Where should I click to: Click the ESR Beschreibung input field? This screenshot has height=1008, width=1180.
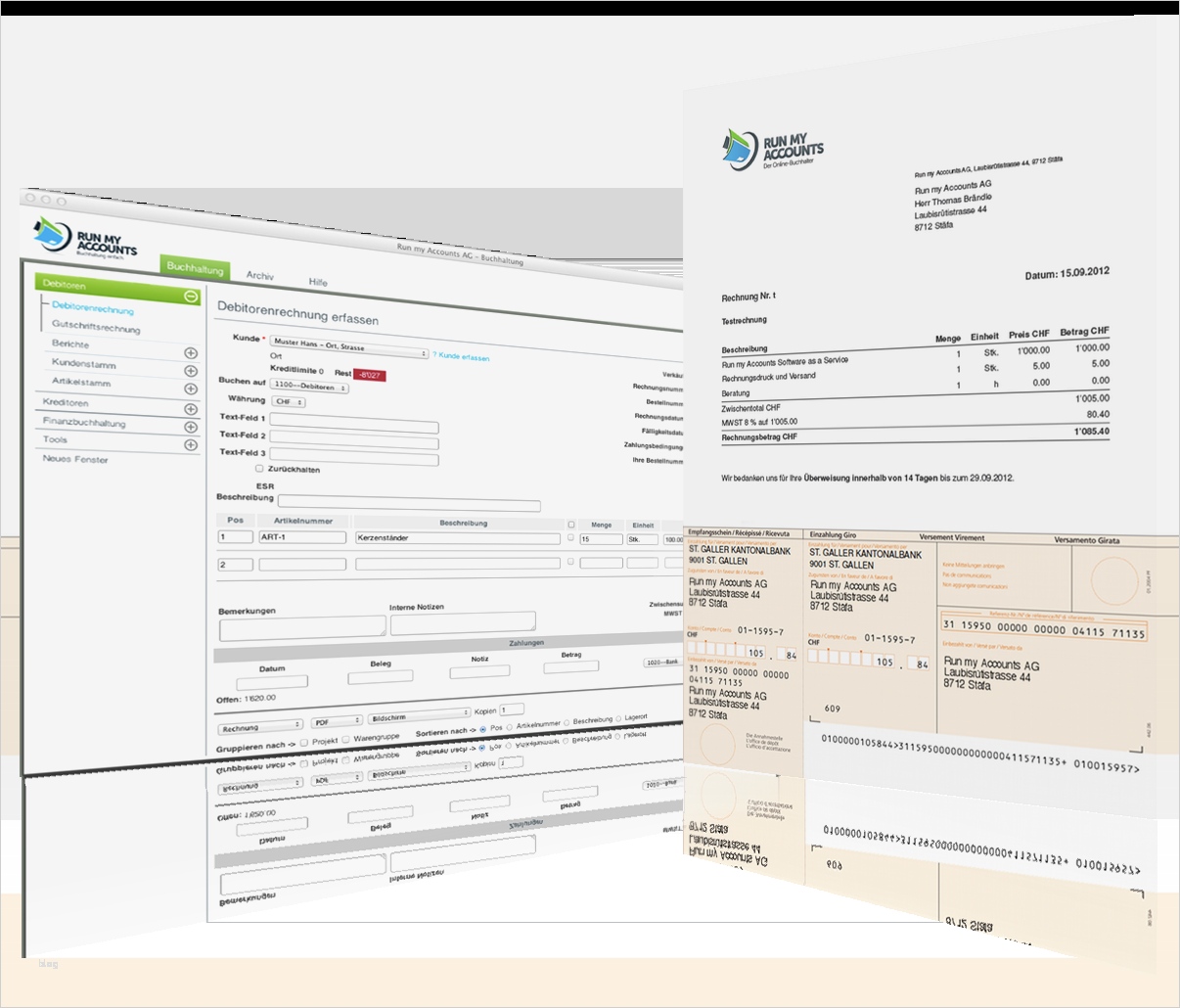[409, 503]
